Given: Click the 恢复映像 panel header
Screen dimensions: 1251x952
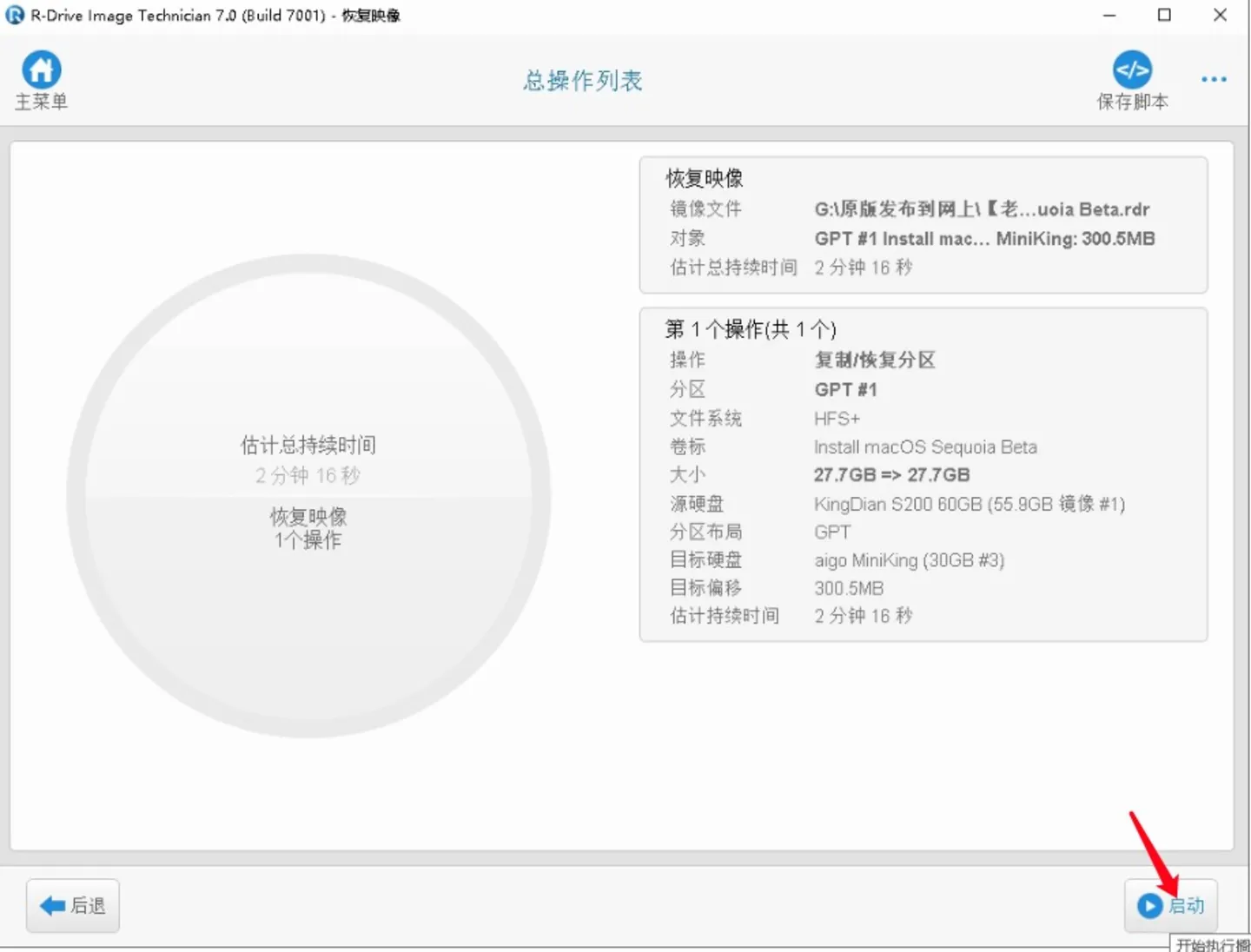Looking at the screenshot, I should 704,178.
